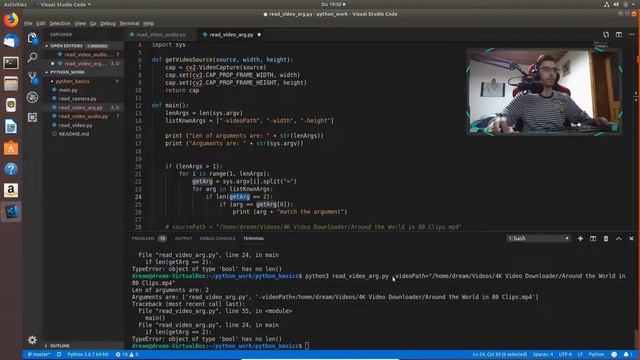Split the editor to the right
The width and height of the screenshot is (640, 360).
(x=619, y=35)
